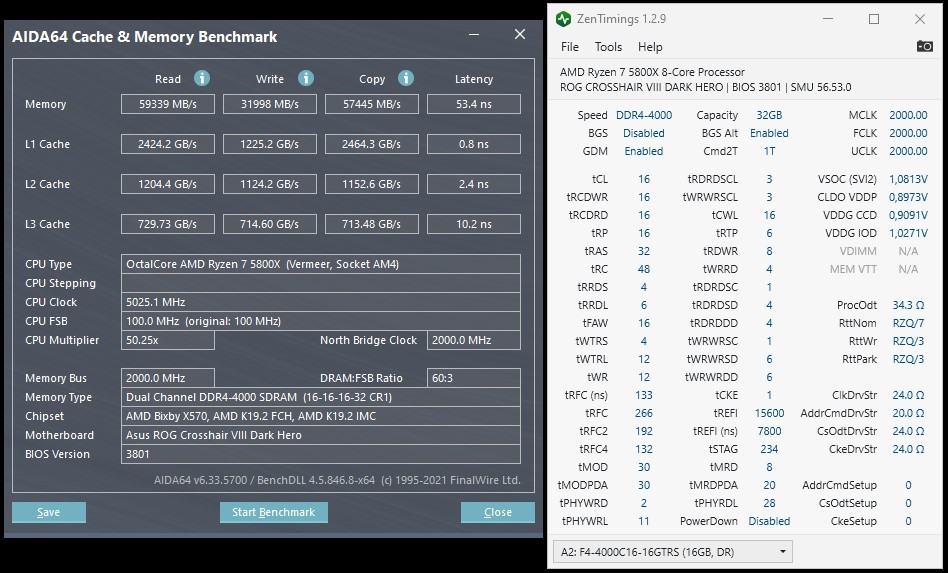Click the L1 Cache Copy value 2464.3 GB/s
This screenshot has width=948, height=573.
[x=372, y=144]
